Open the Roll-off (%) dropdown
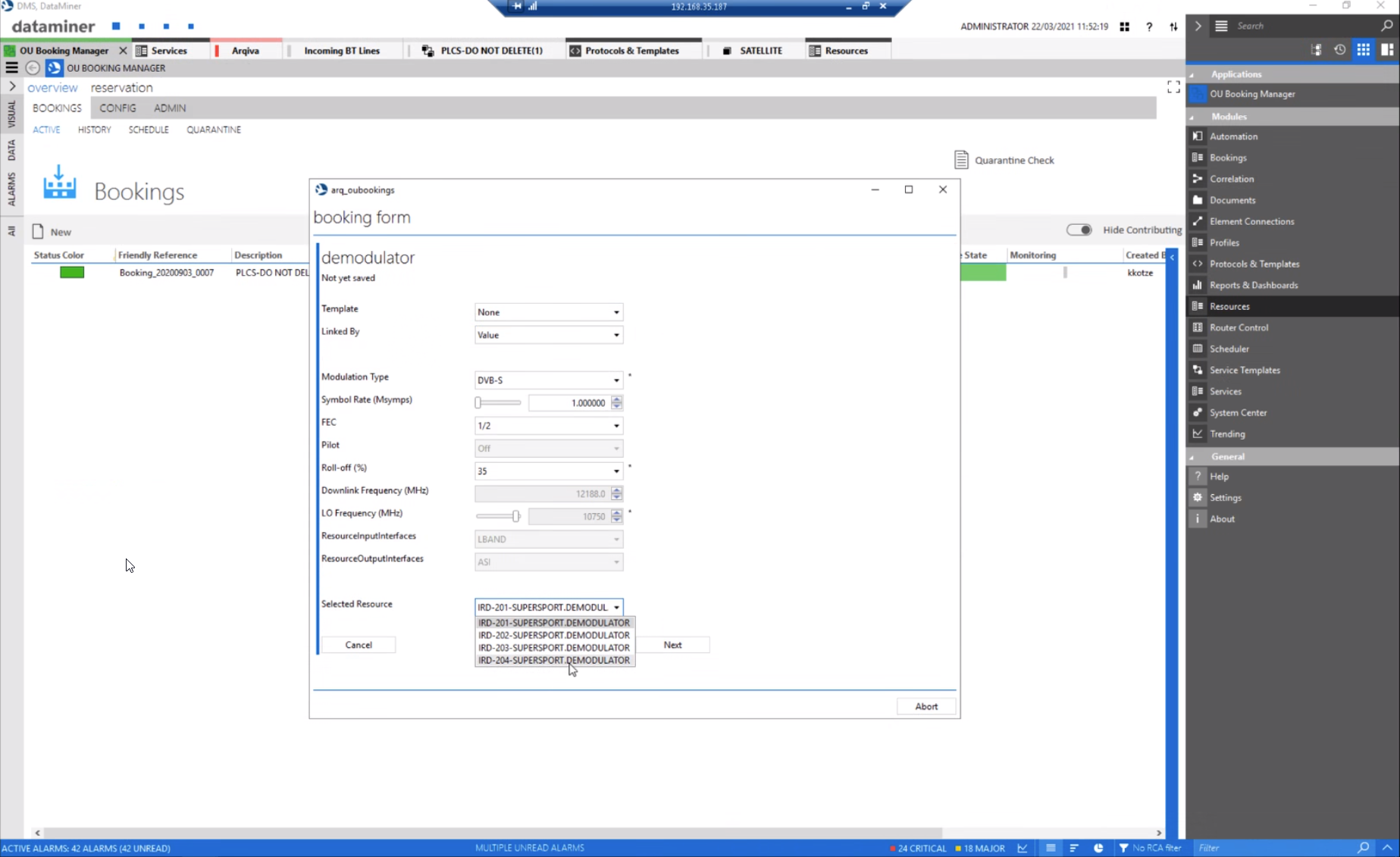This screenshot has height=857, width=1400. point(549,471)
